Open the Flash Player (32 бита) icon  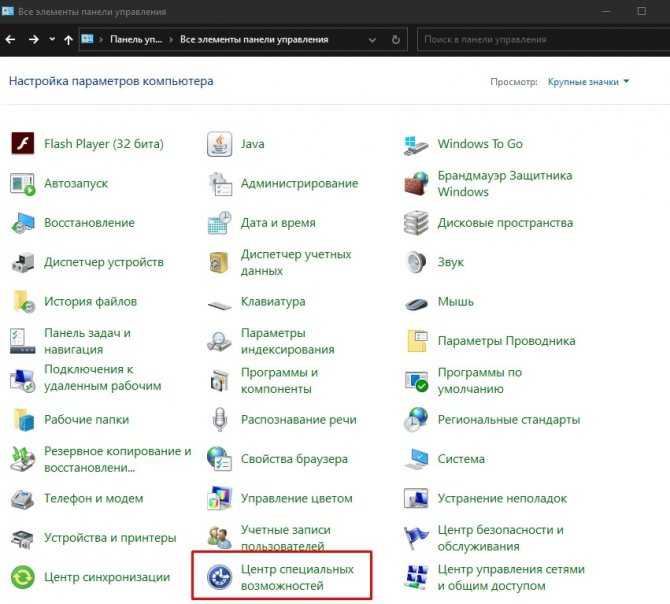tap(22, 144)
